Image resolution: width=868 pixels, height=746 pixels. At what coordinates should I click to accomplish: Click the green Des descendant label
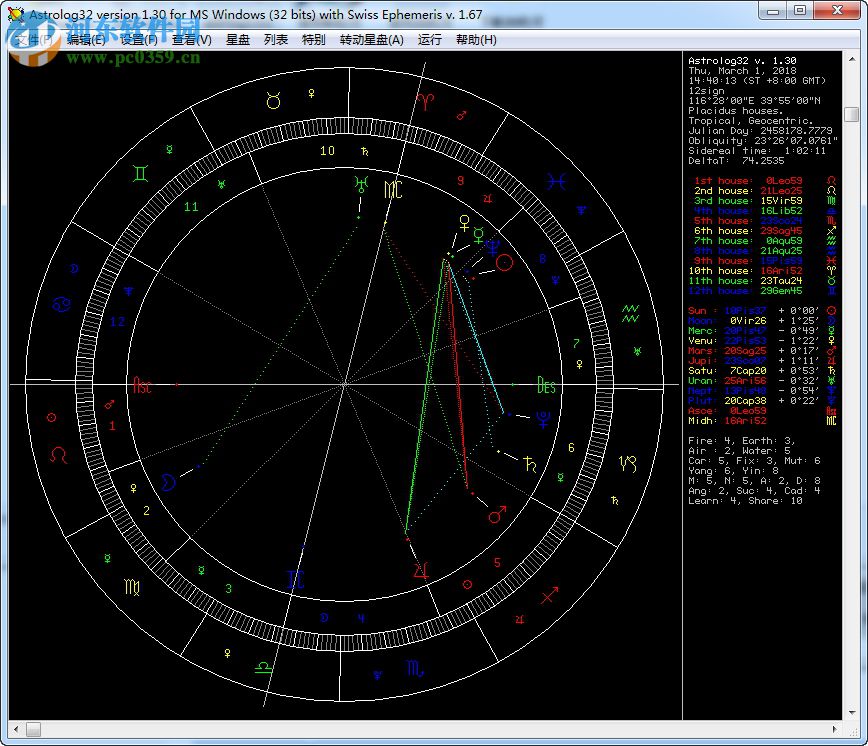[546, 385]
